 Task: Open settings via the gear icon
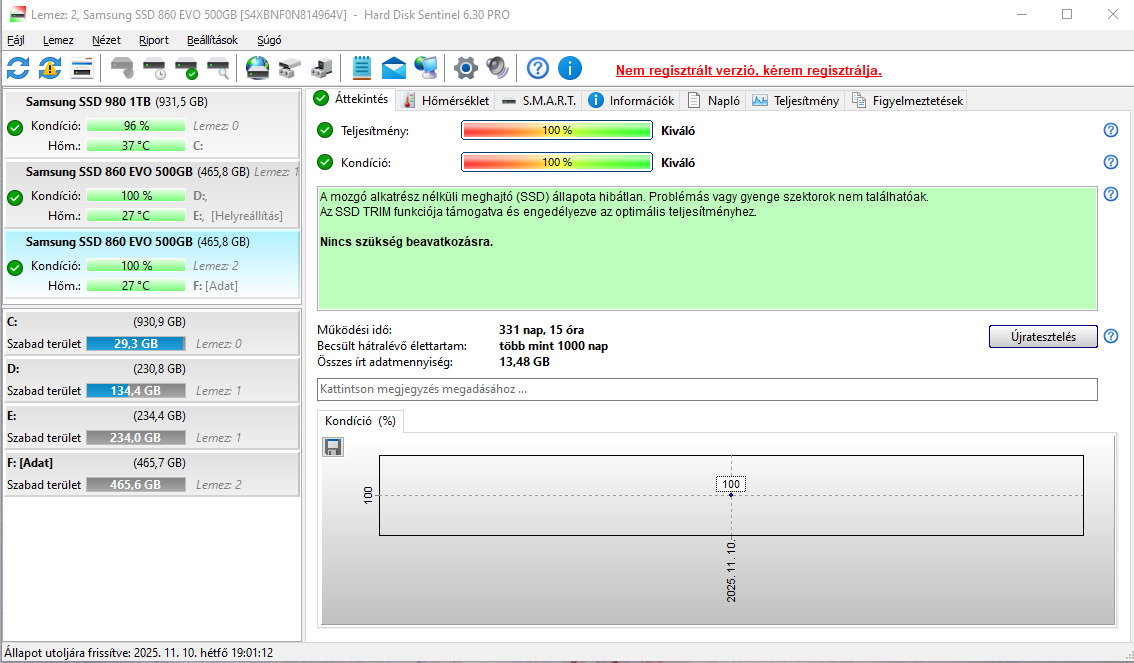tap(466, 69)
